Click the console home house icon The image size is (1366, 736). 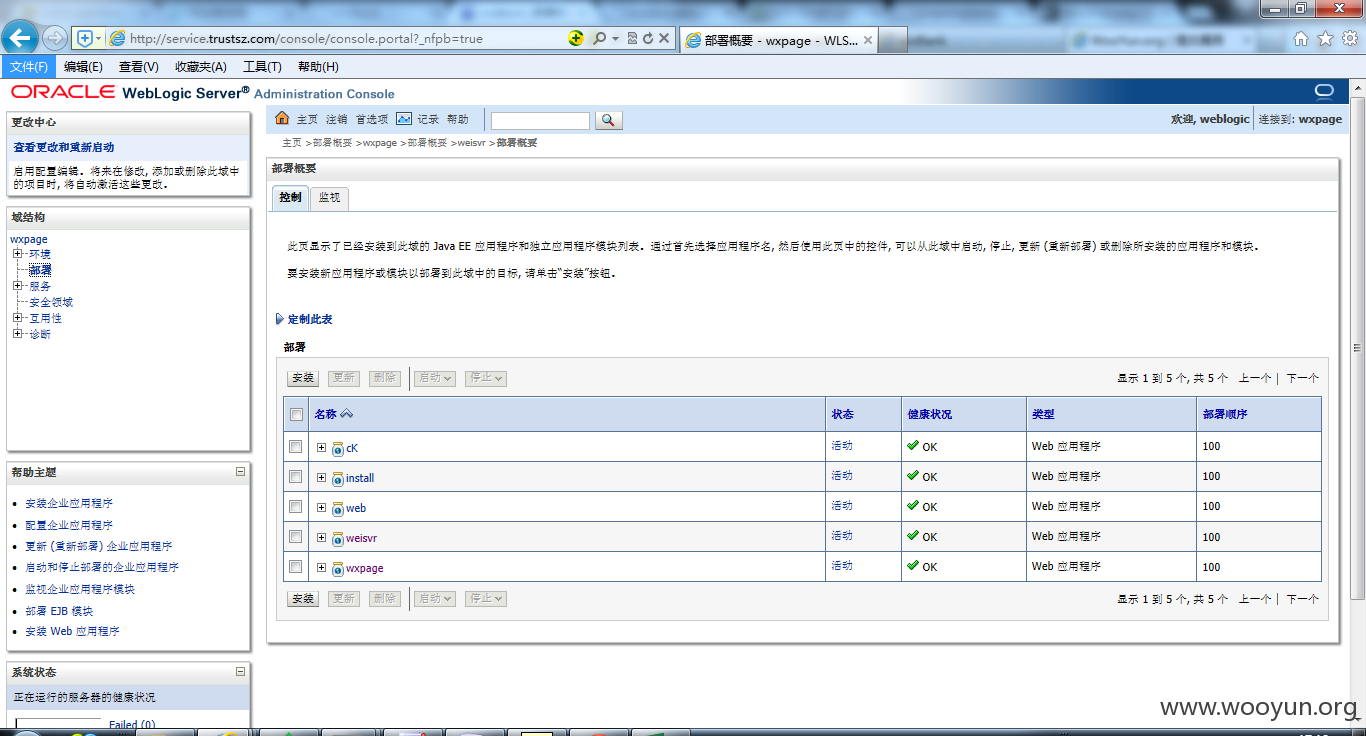282,118
